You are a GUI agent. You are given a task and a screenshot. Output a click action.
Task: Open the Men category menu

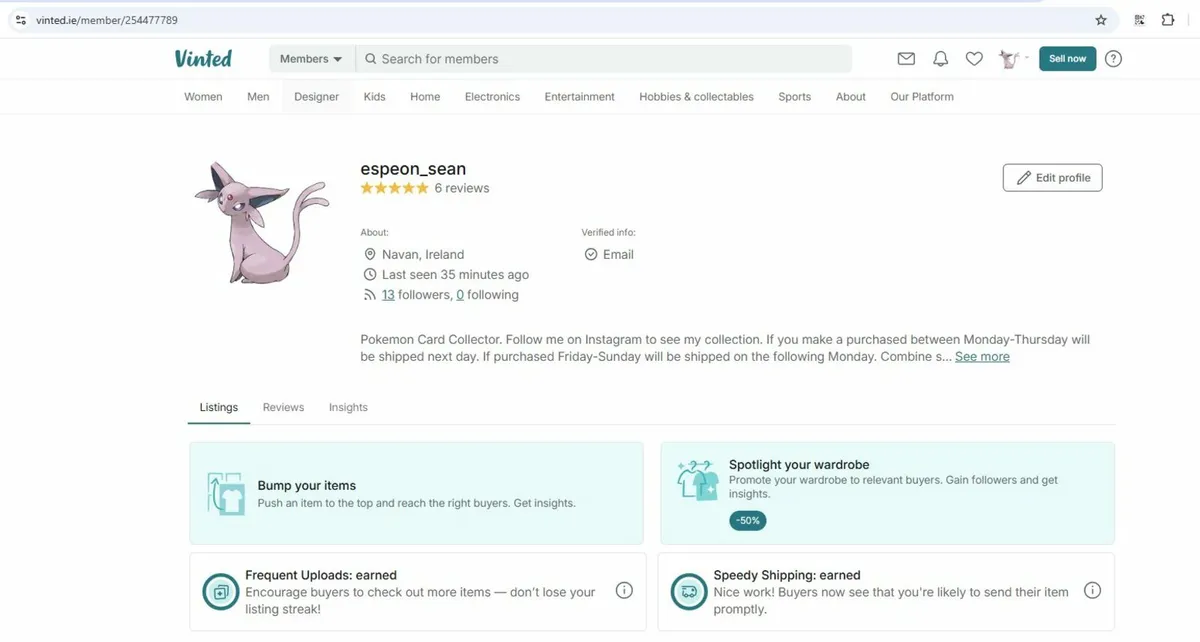coord(258,97)
